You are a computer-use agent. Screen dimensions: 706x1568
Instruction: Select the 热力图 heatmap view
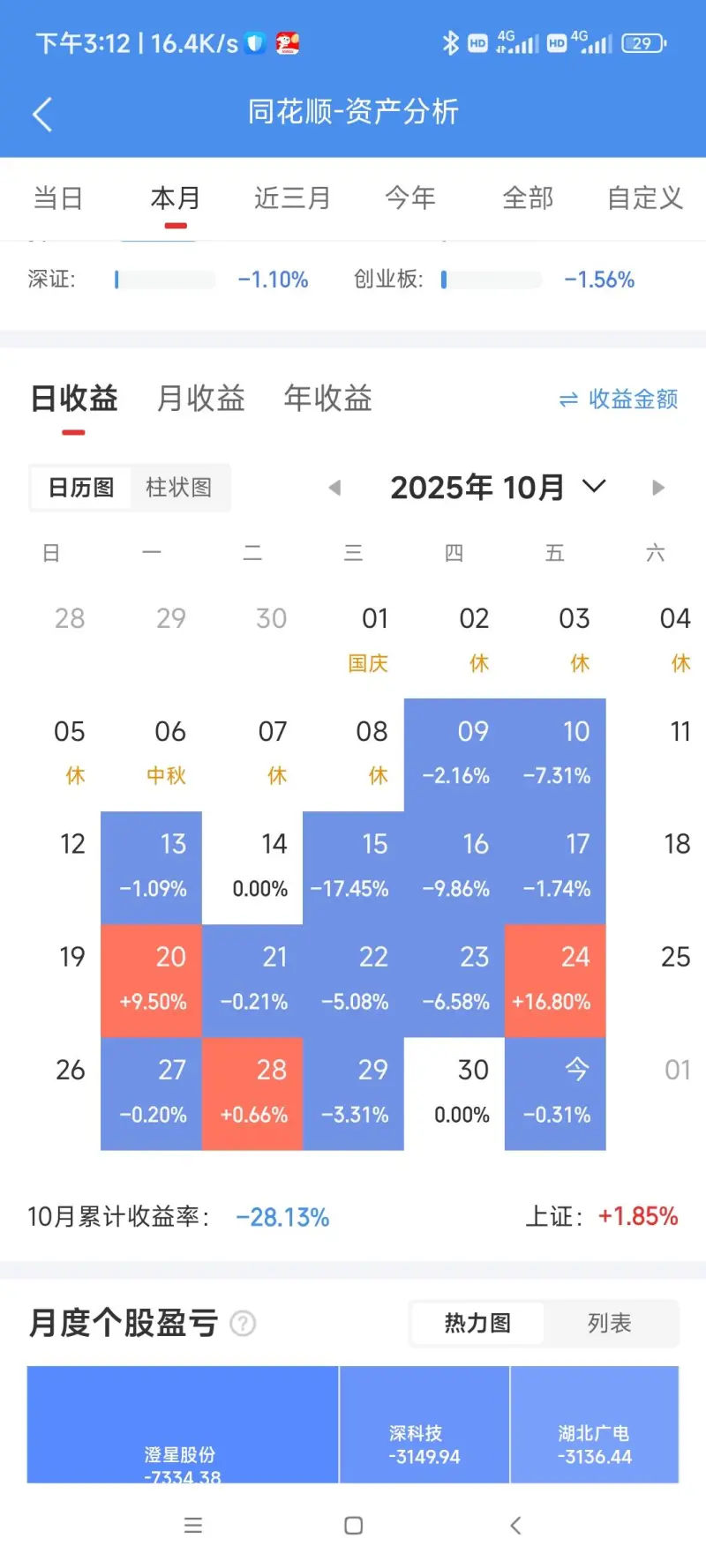(477, 1323)
